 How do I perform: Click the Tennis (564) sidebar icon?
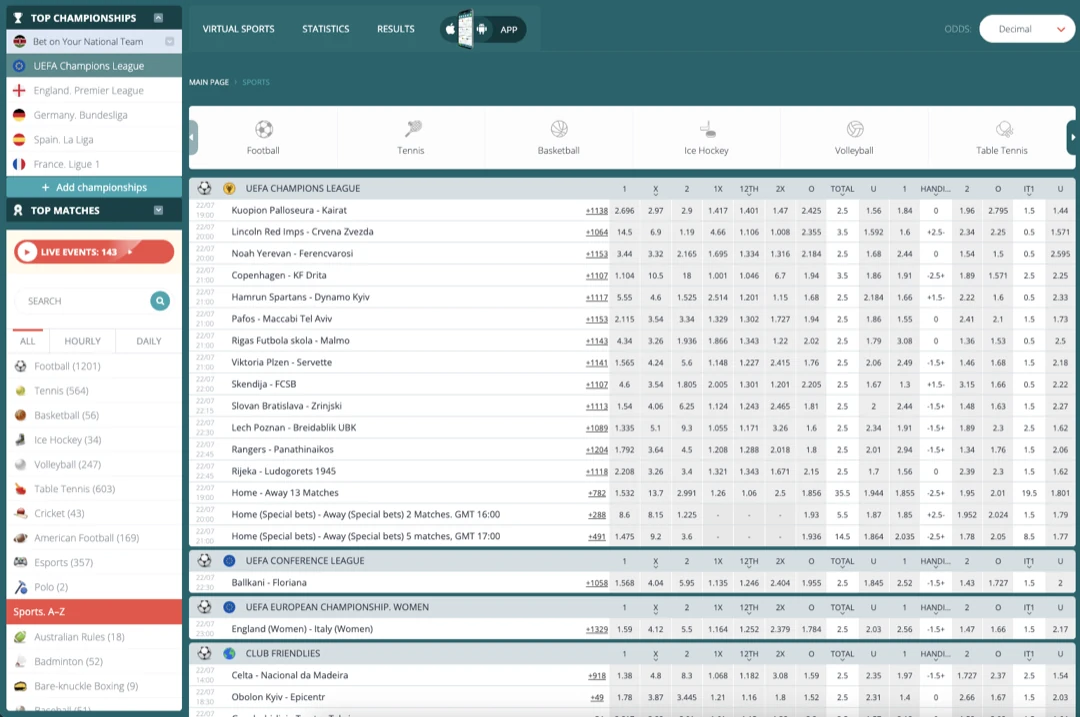[x=21, y=391]
